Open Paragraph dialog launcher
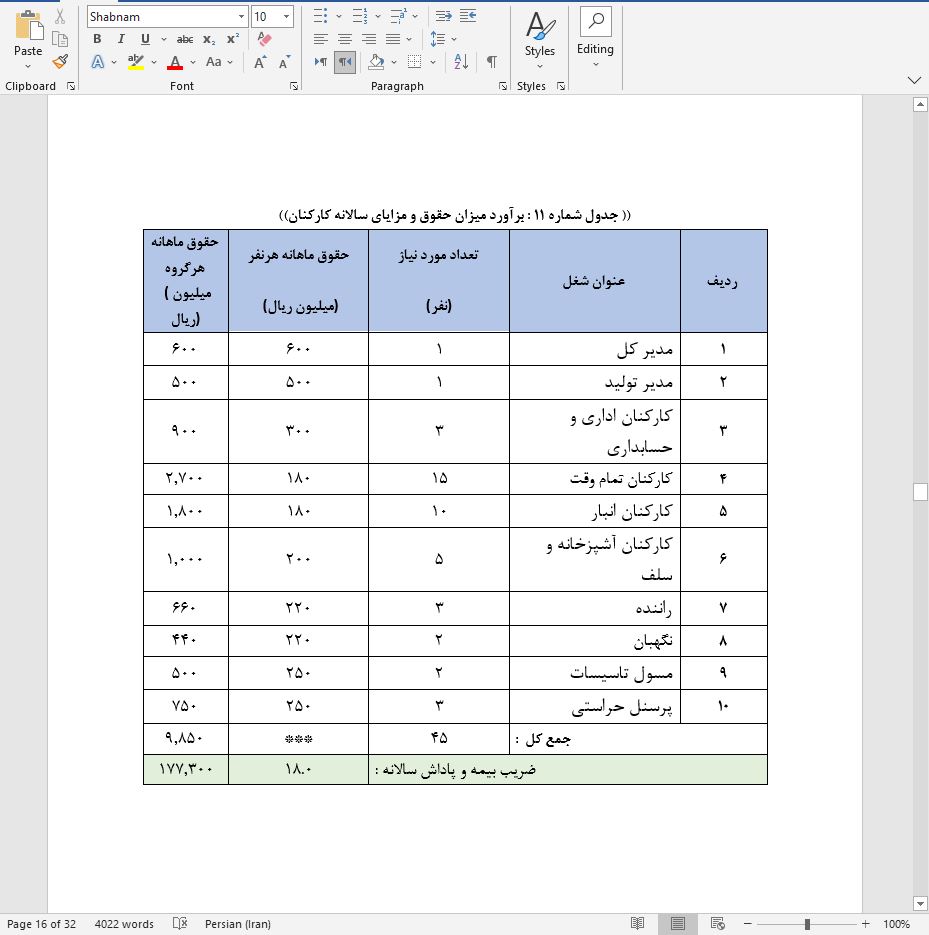The height and width of the screenshot is (935, 929). point(503,86)
